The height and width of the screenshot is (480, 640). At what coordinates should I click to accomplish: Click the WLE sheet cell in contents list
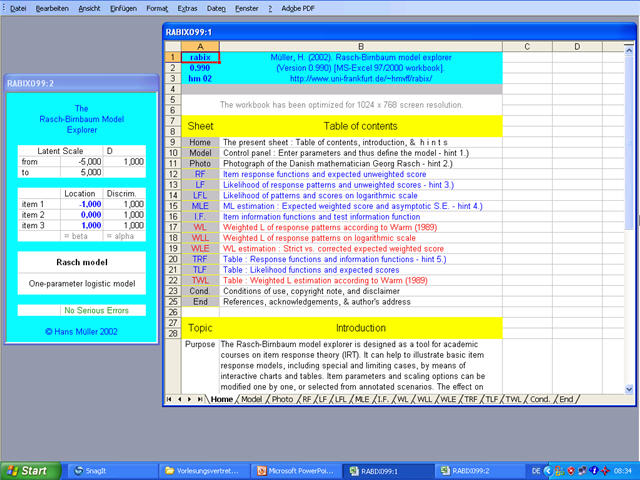pos(200,249)
